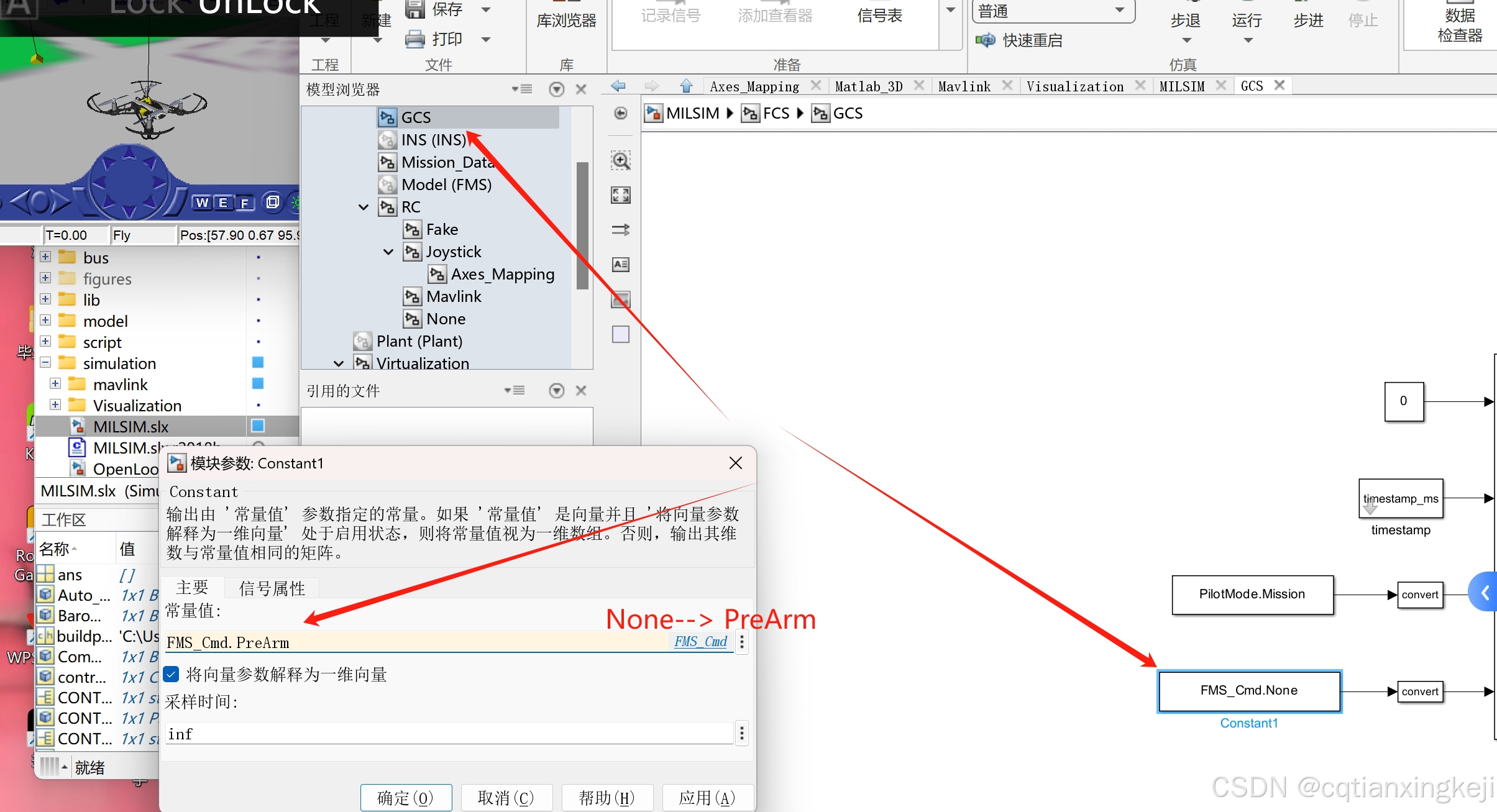Screen dimensions: 1497x812
Task: Switch to the Visualization tab
Action: (1075, 86)
